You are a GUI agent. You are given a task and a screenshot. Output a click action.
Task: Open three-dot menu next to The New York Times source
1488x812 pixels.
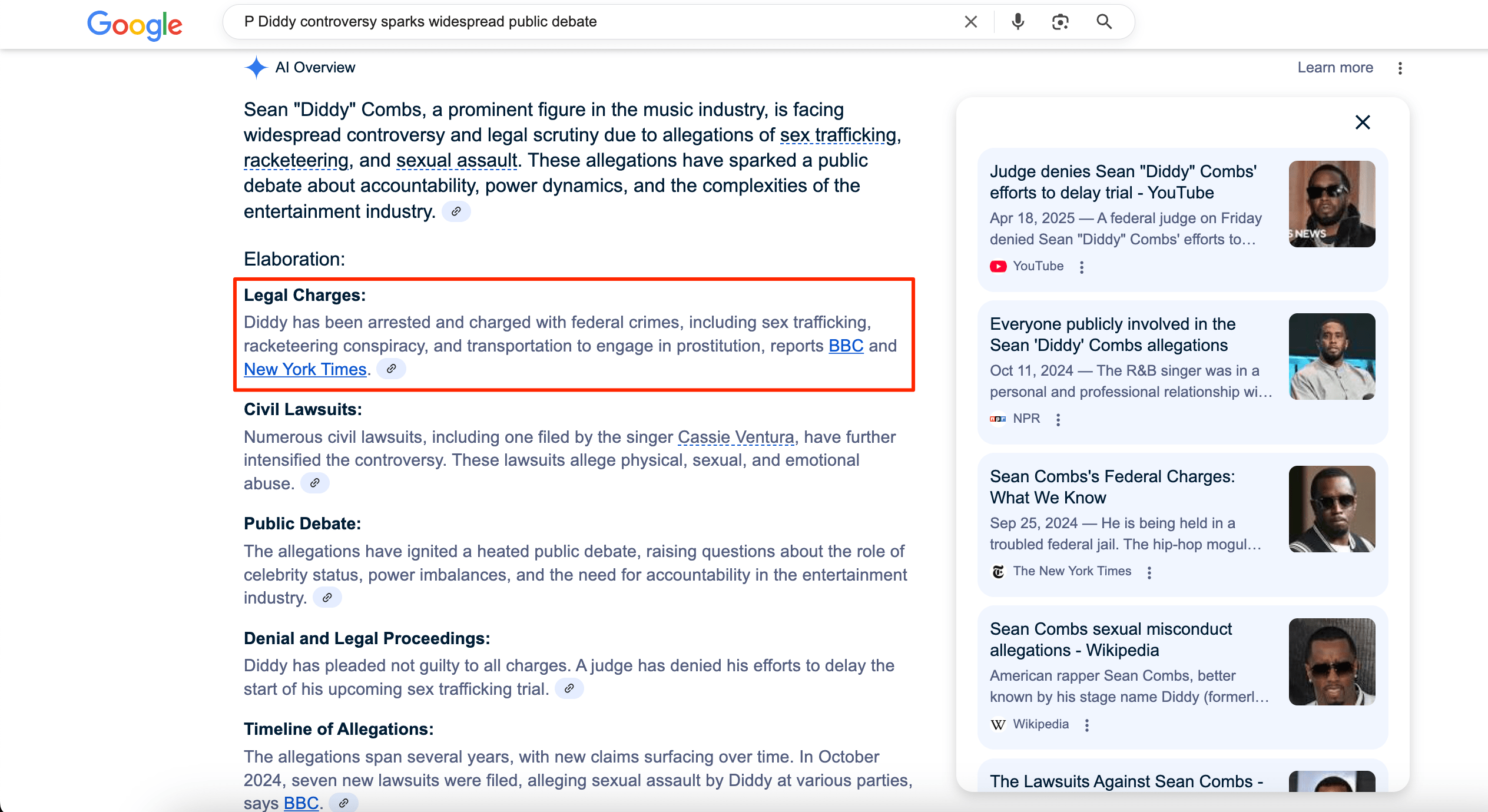[1149, 572]
